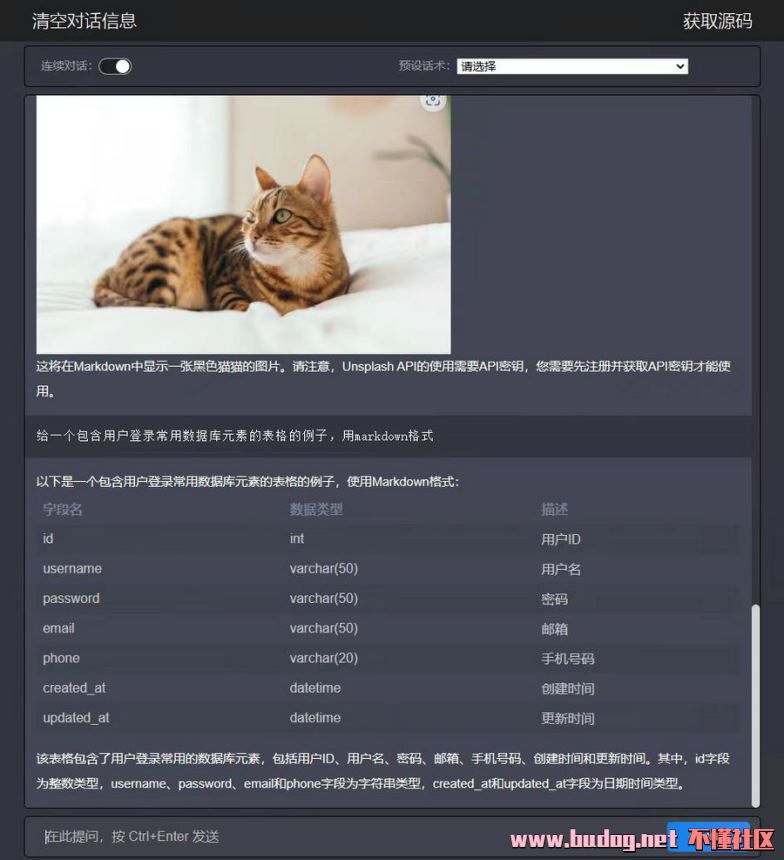Click the chat vertical scrollbar
This screenshot has width=784, height=860.
[x=755, y=705]
